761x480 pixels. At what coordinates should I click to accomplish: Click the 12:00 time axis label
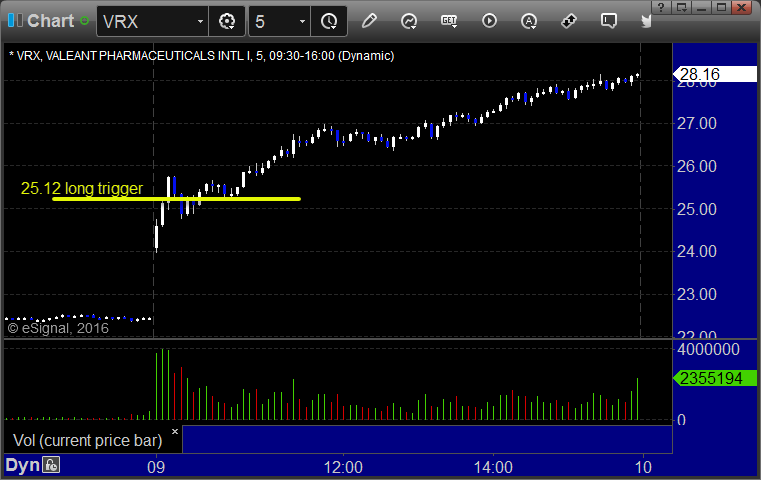click(343, 467)
